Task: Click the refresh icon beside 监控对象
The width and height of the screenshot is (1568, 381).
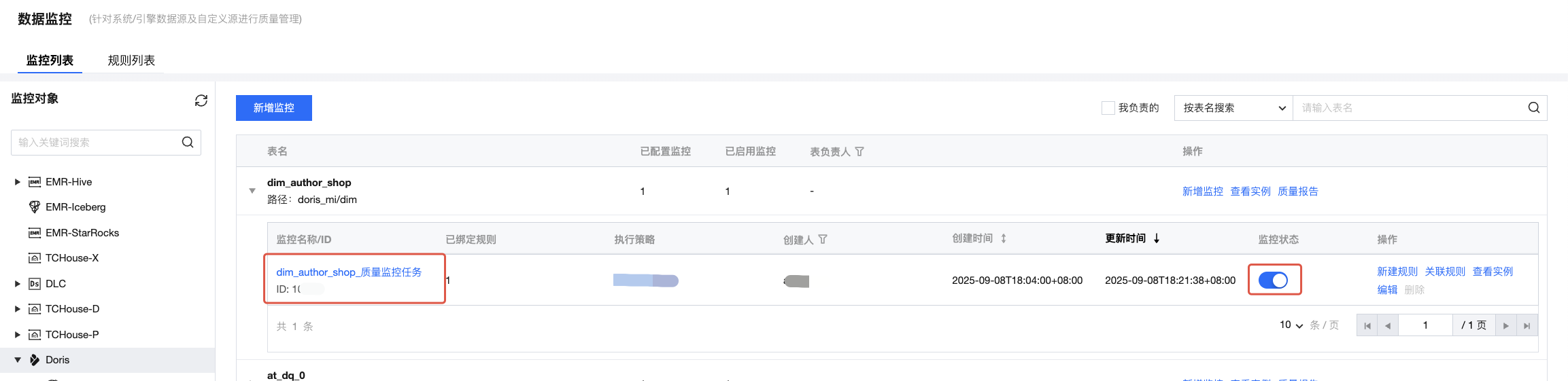Action: point(201,101)
